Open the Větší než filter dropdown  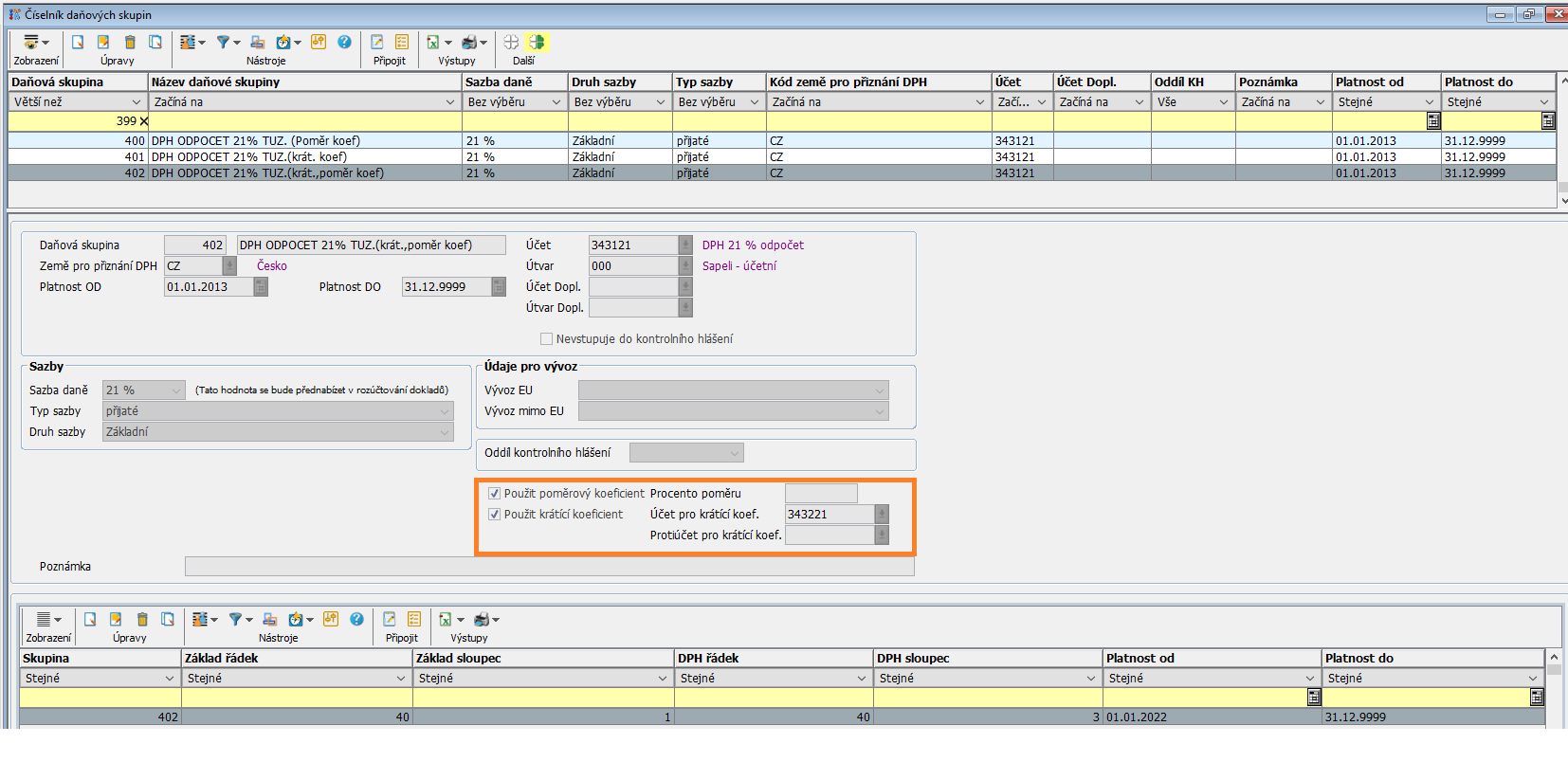pyautogui.click(x=136, y=102)
